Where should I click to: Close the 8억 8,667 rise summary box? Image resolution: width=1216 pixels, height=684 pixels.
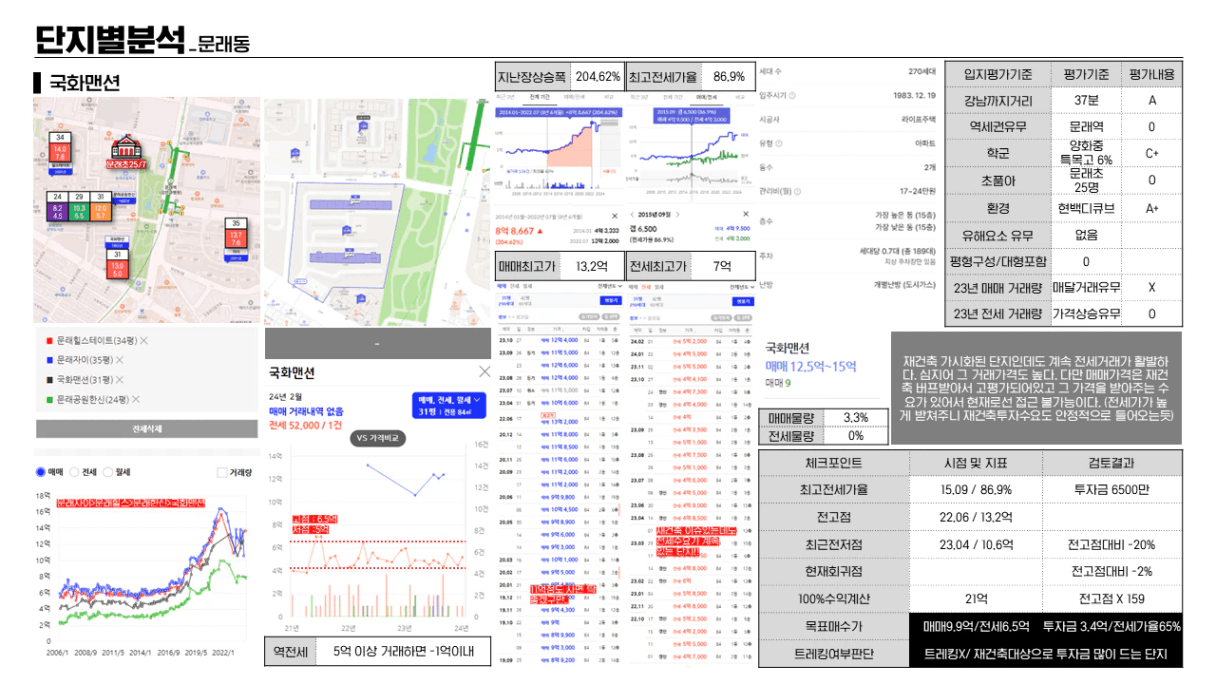pyautogui.click(x=615, y=216)
